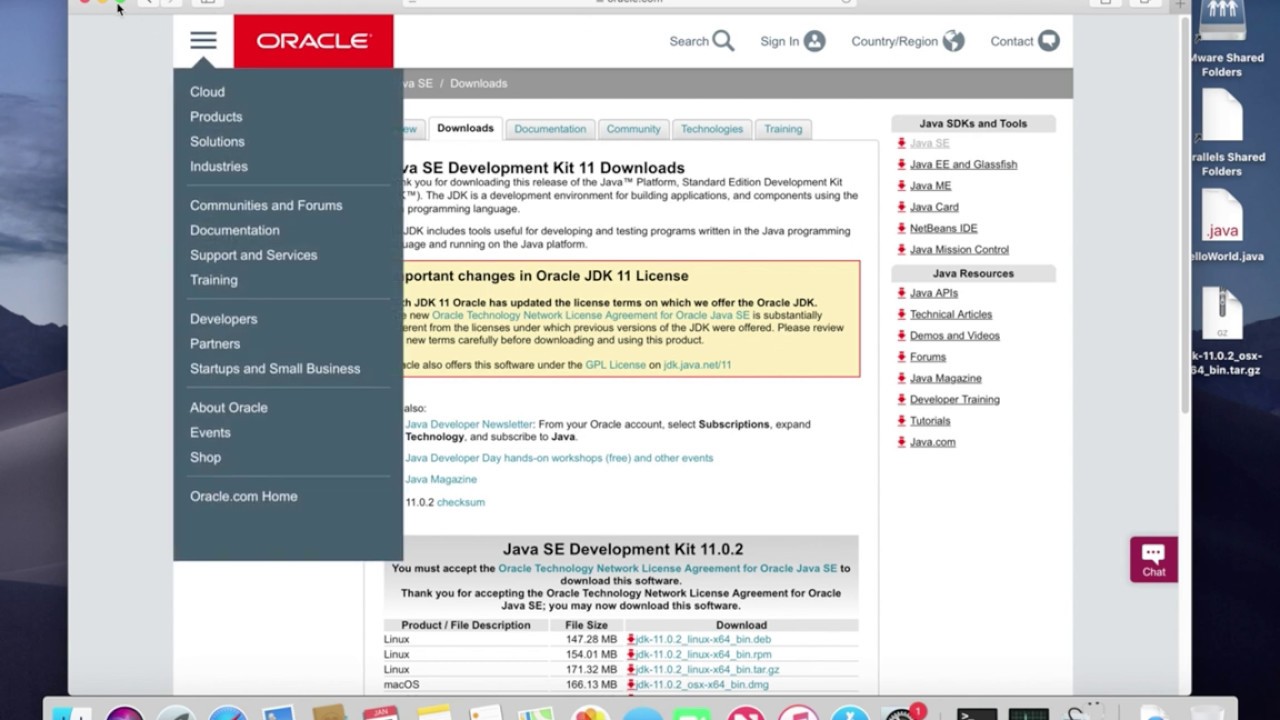The image size is (1280, 720).
Task: Click the Sign In user icon
Action: tap(815, 41)
